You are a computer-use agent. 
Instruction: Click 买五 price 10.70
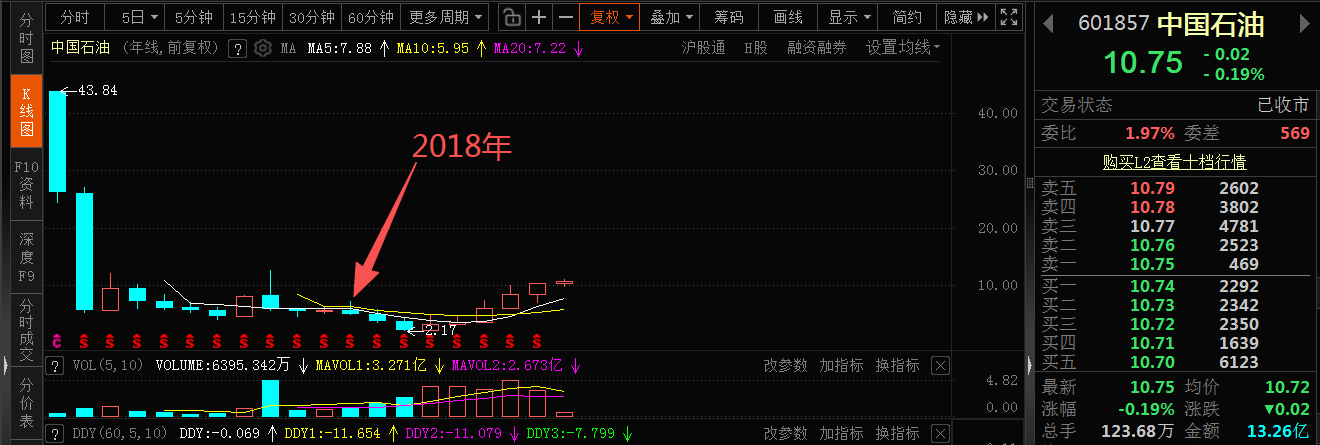(x=1152, y=362)
